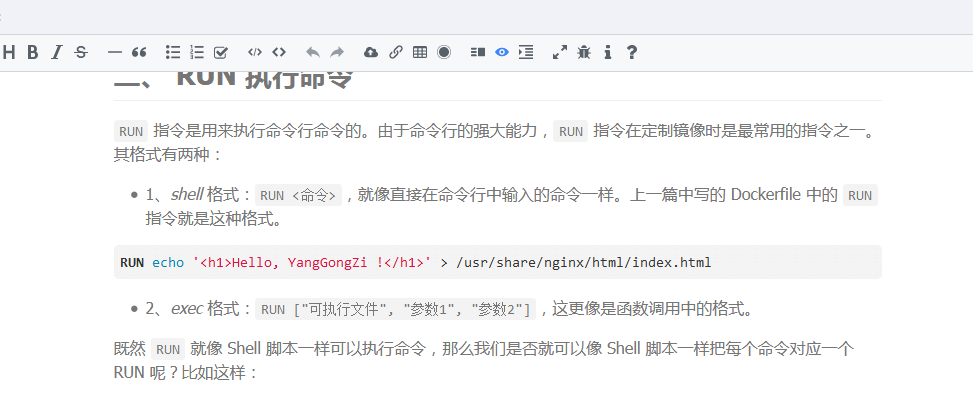This screenshot has height=393, width=973.
Task: Click the inline code RUN ["可执行文件", "参数1", "参数2"]
Action: (395, 309)
